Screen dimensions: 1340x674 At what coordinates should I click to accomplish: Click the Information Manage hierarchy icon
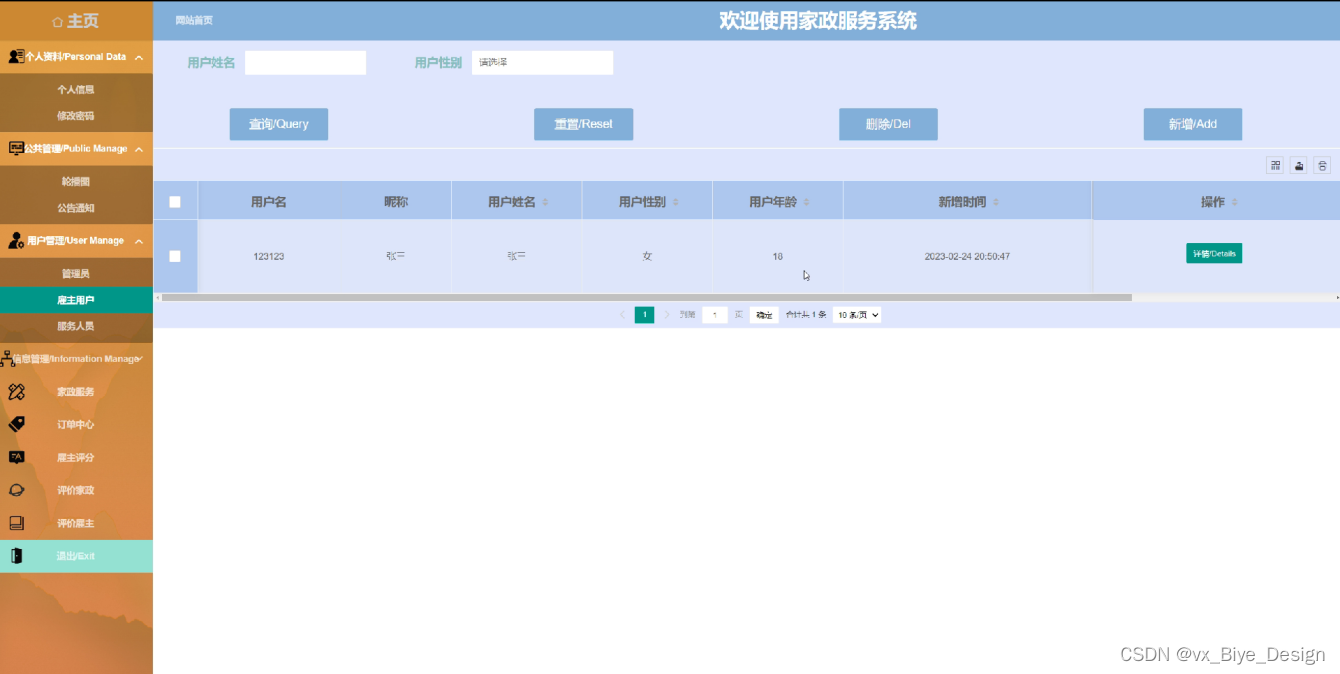[7, 358]
